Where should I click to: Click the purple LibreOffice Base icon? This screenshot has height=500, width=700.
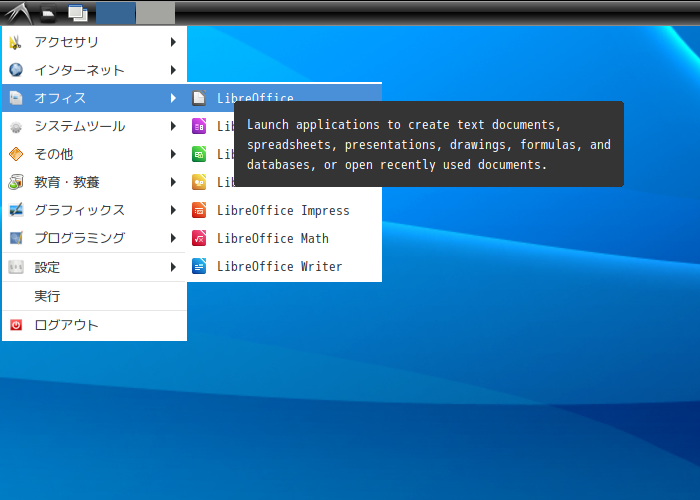[199, 126]
